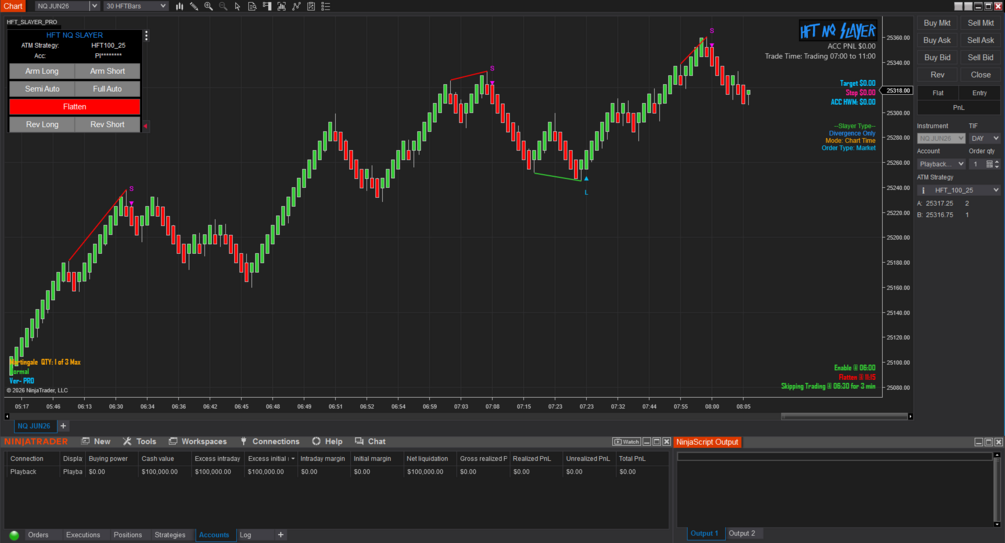Open the bar type chart style icon

pos(179,6)
